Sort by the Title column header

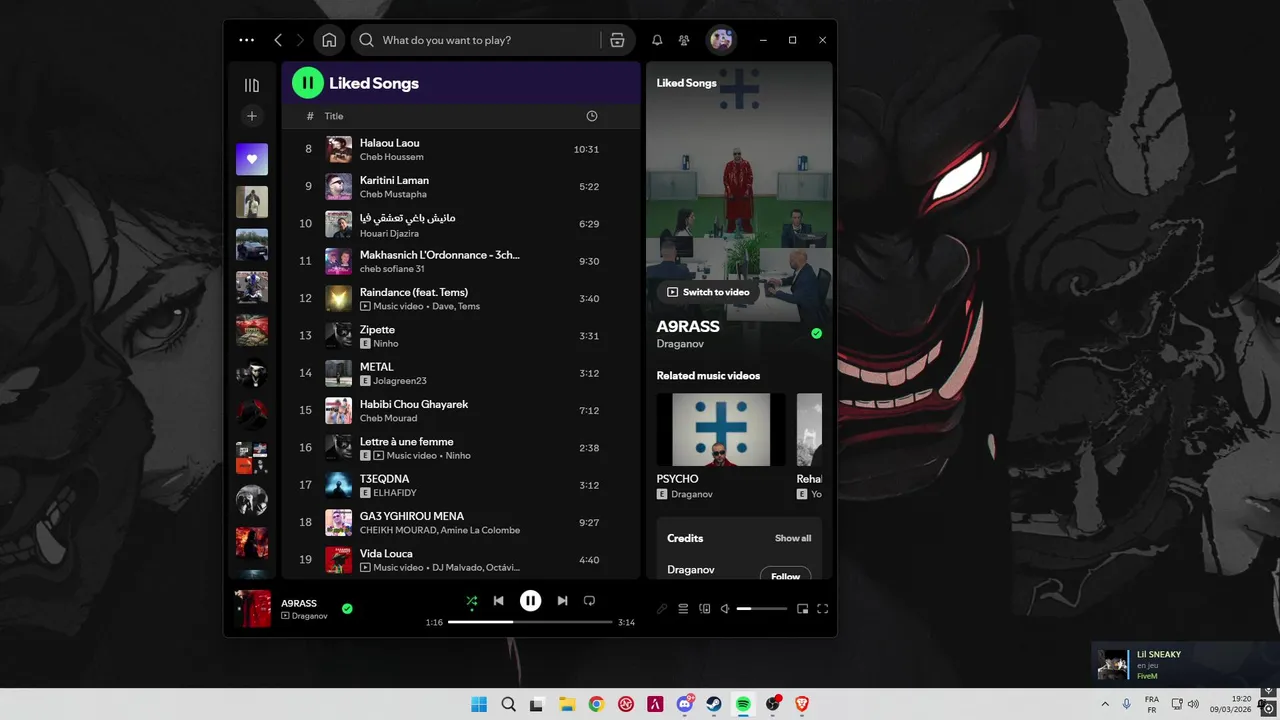tap(334, 116)
